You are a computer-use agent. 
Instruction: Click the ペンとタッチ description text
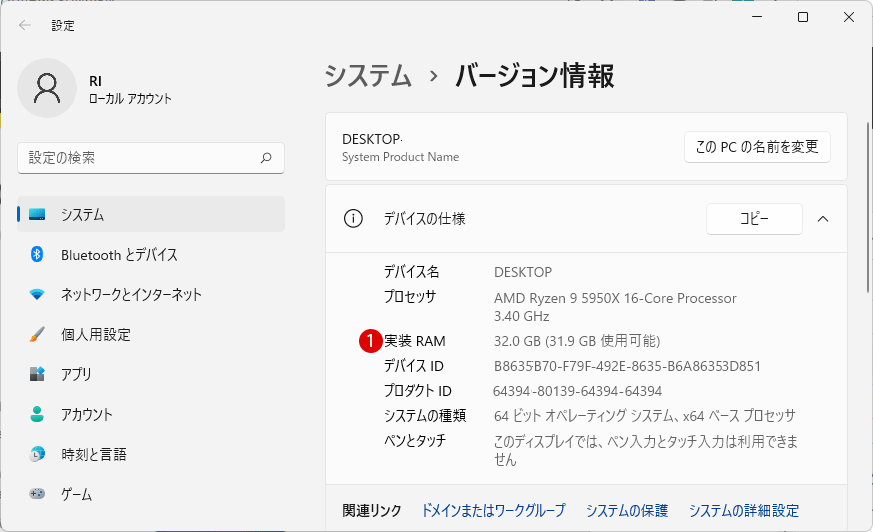click(x=646, y=450)
